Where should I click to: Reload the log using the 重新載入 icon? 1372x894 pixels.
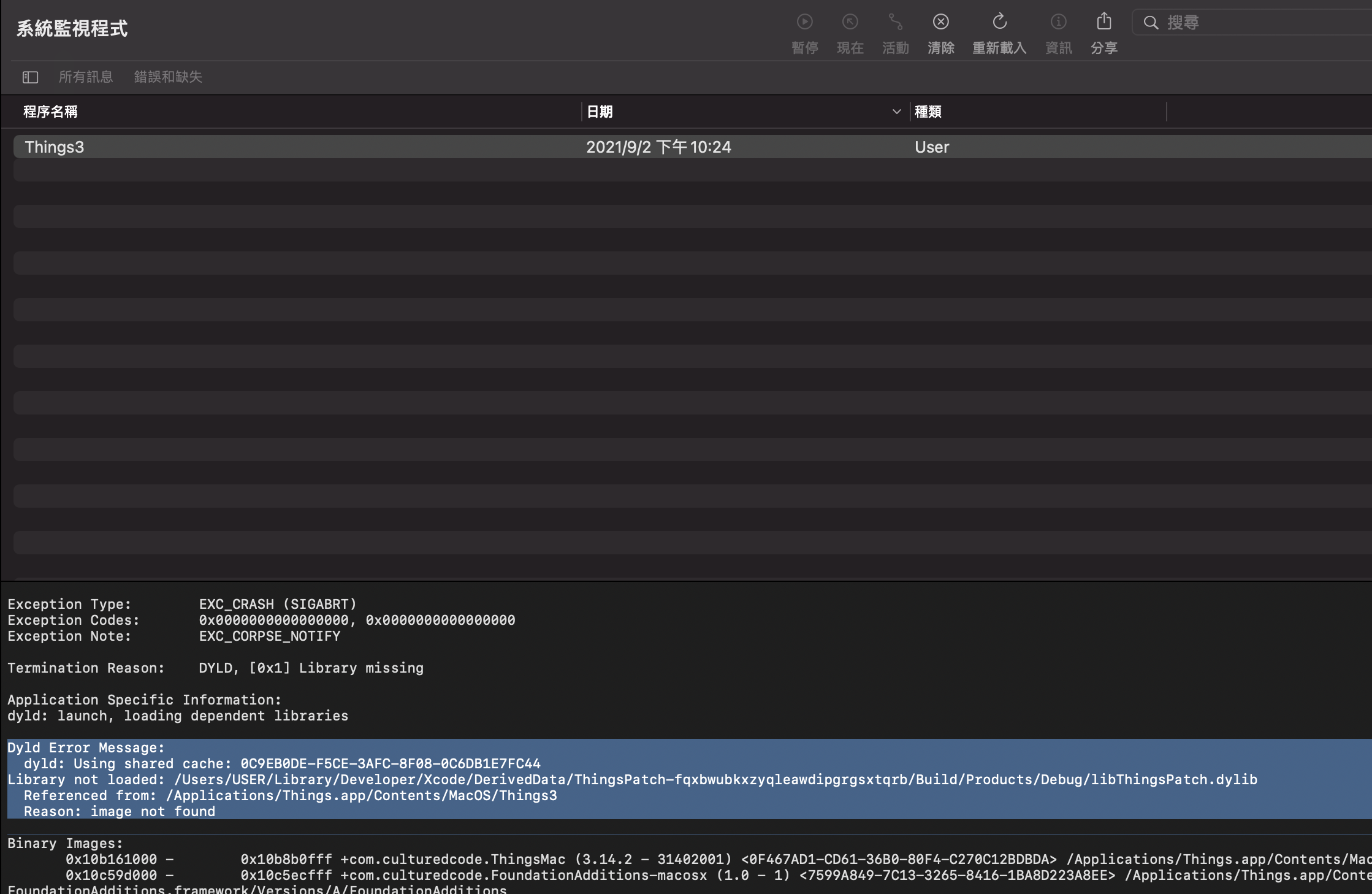click(999, 22)
